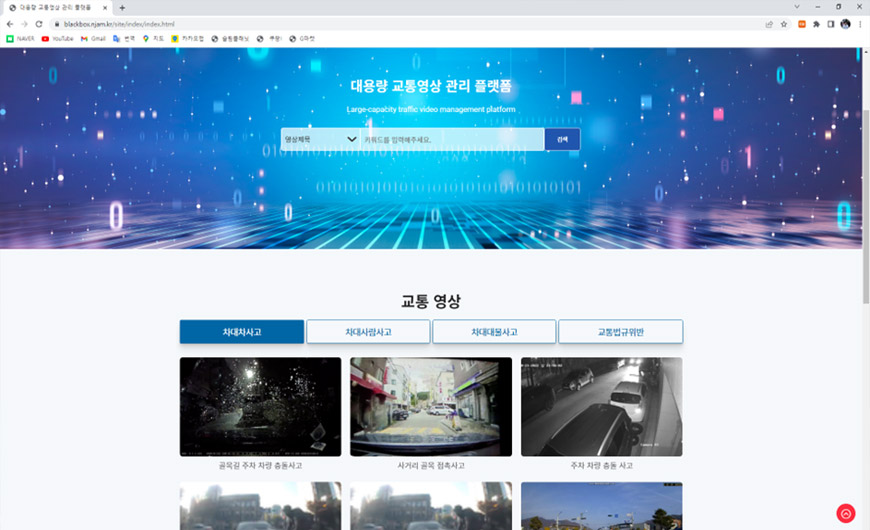The width and height of the screenshot is (870, 530).
Task: Open the 사거리 골목 접촉사고 video thumbnail
Action: coord(431,407)
